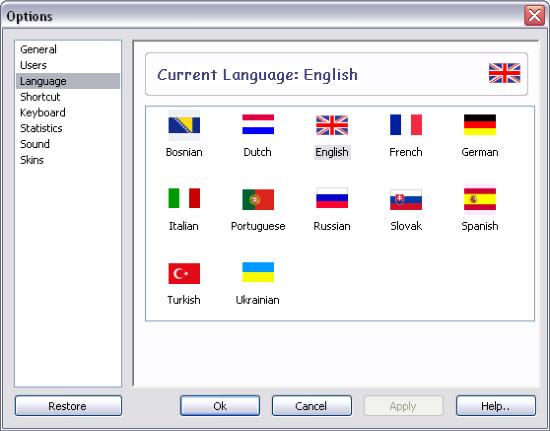Viewport: 550px width, 431px height.
Task: Choose the Dutch flag icon
Action: click(258, 124)
